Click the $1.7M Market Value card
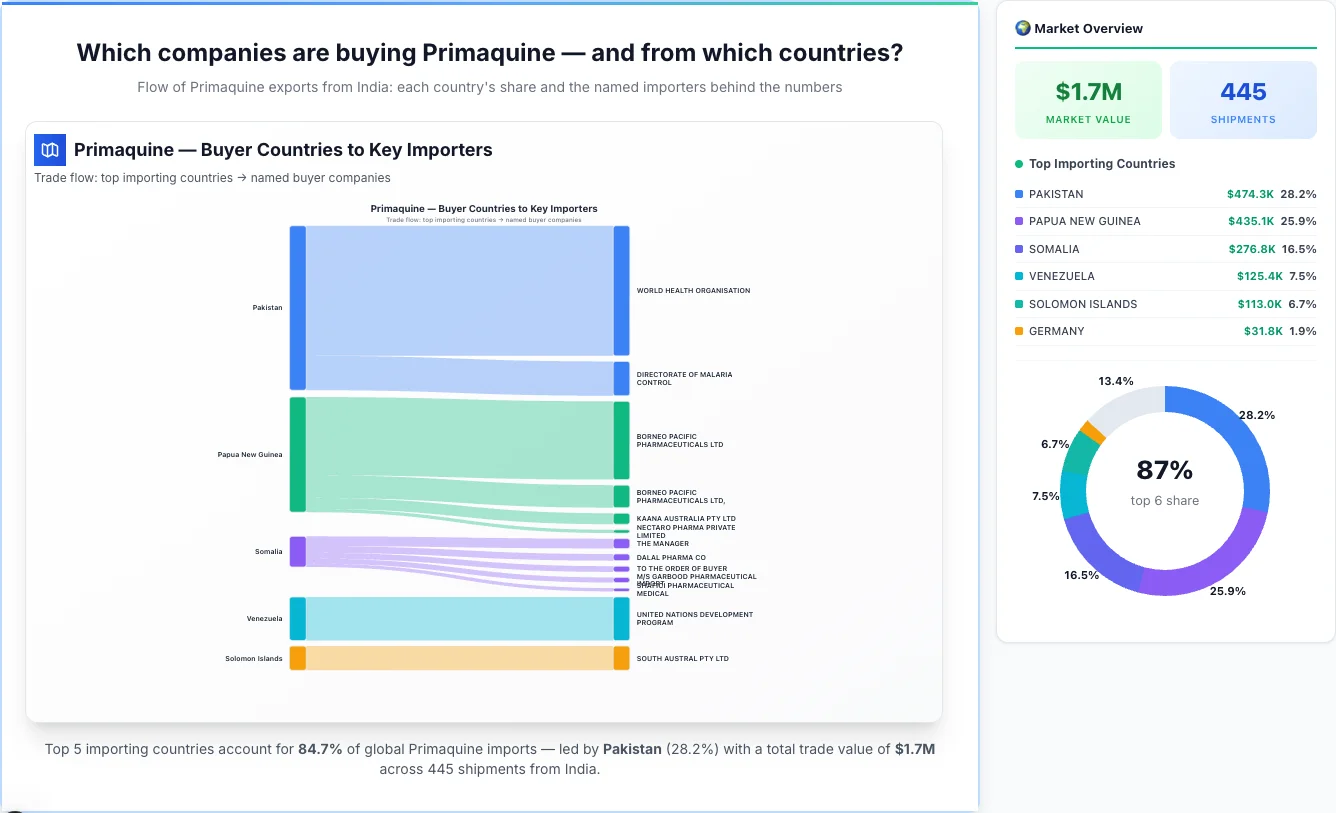The image size is (1336, 813). pyautogui.click(x=1088, y=99)
